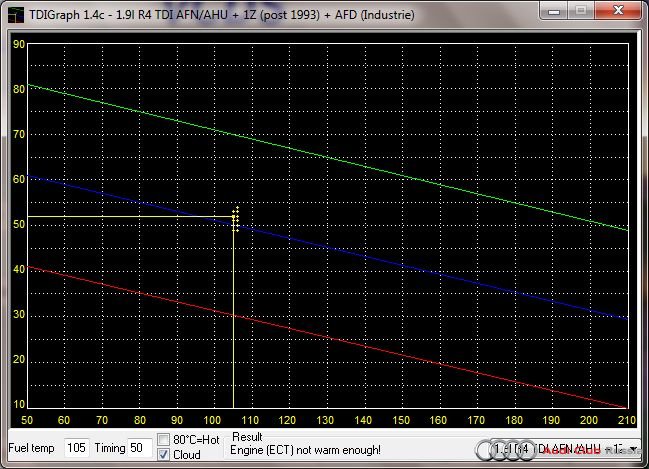Click the Audi rings logo
The image size is (649, 469).
coord(506,450)
